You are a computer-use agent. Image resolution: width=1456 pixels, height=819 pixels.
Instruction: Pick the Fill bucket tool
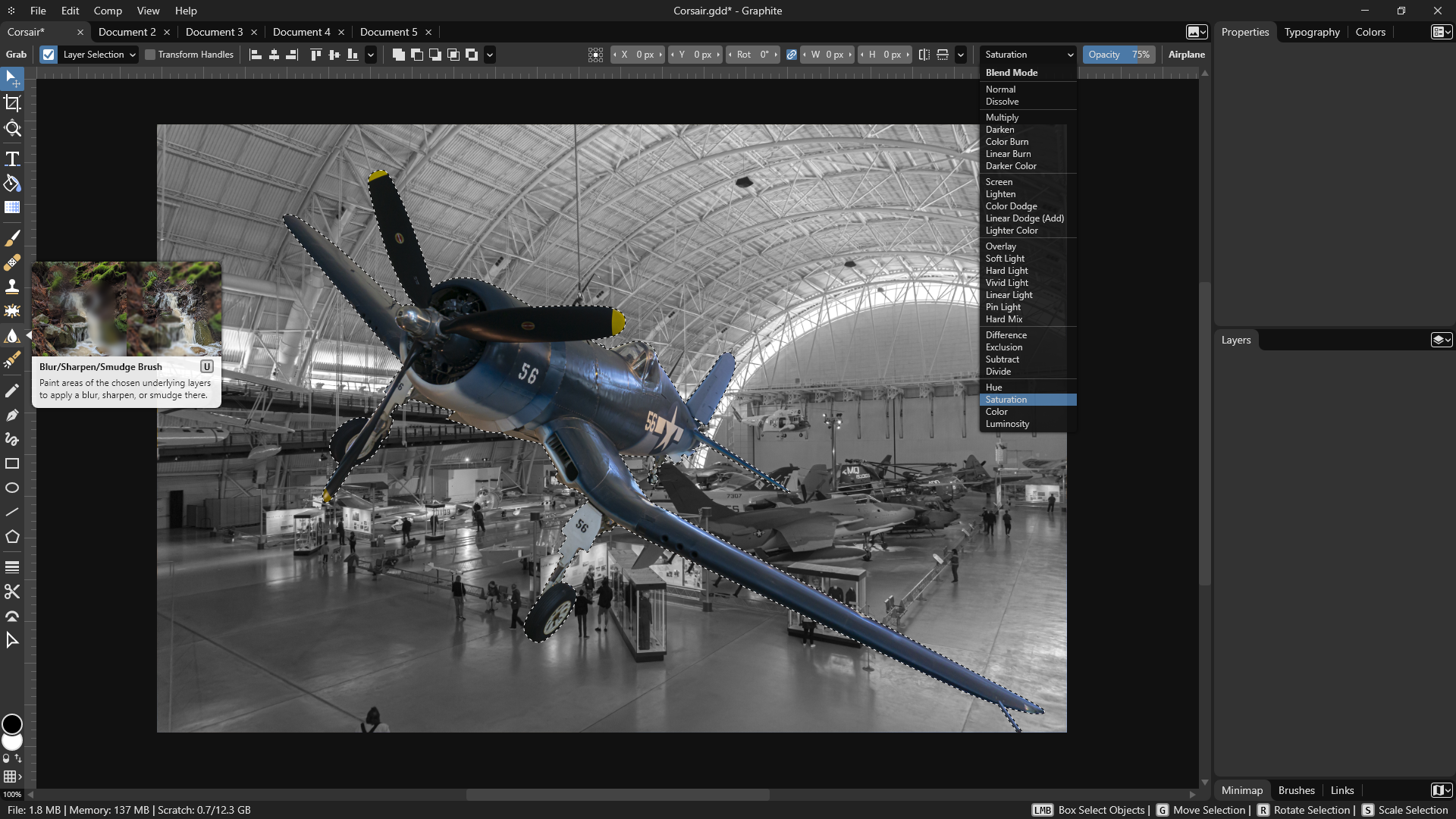point(12,183)
